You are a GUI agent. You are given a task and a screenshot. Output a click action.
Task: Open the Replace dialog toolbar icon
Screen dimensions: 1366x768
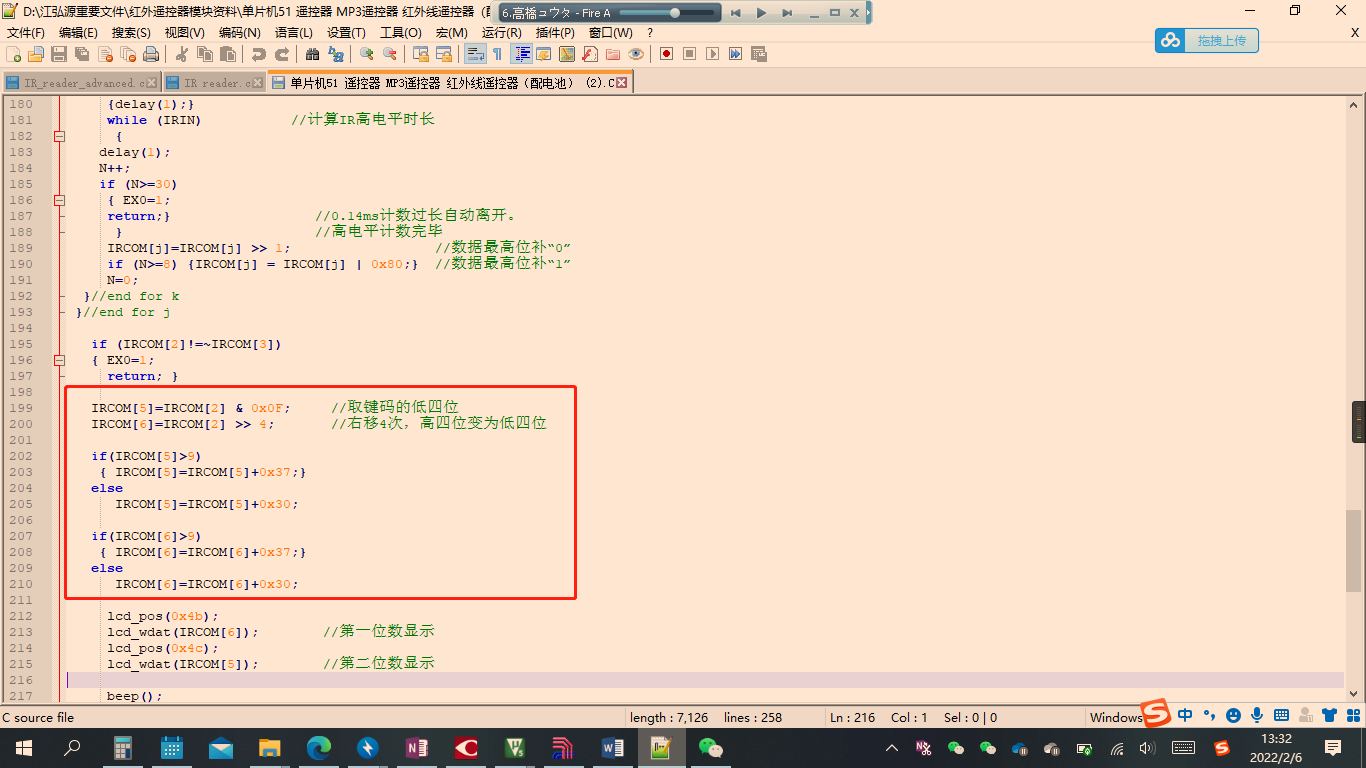[336, 54]
